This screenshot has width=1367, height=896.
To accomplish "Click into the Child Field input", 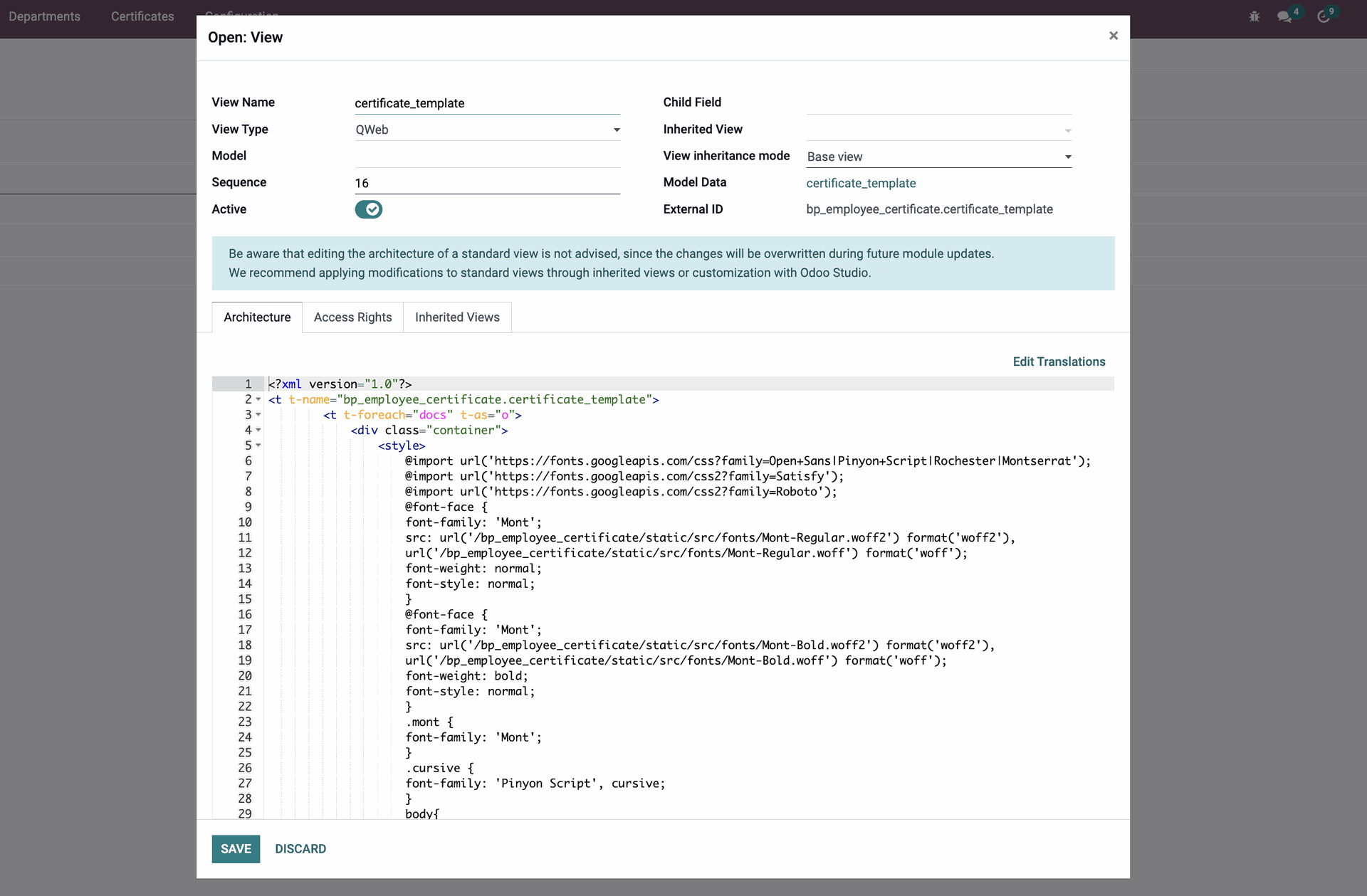I will [938, 103].
